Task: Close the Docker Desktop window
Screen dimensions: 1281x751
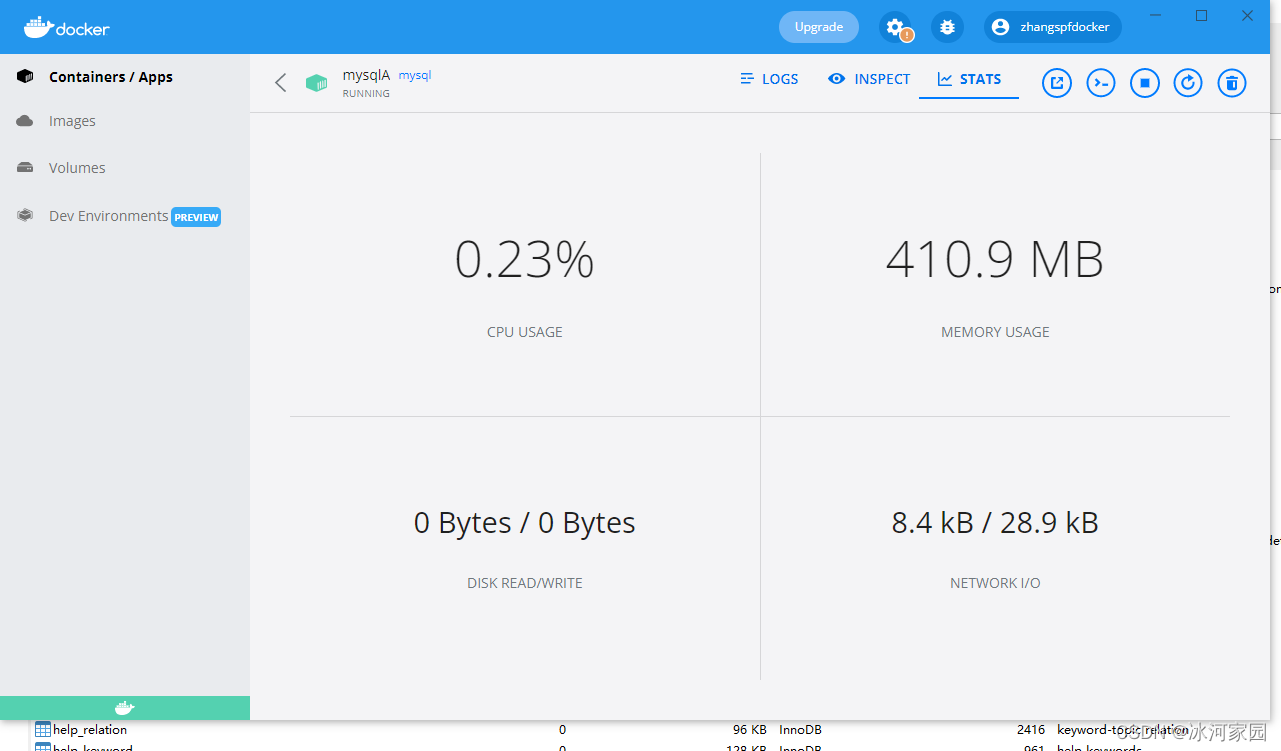Action: 1248,15
